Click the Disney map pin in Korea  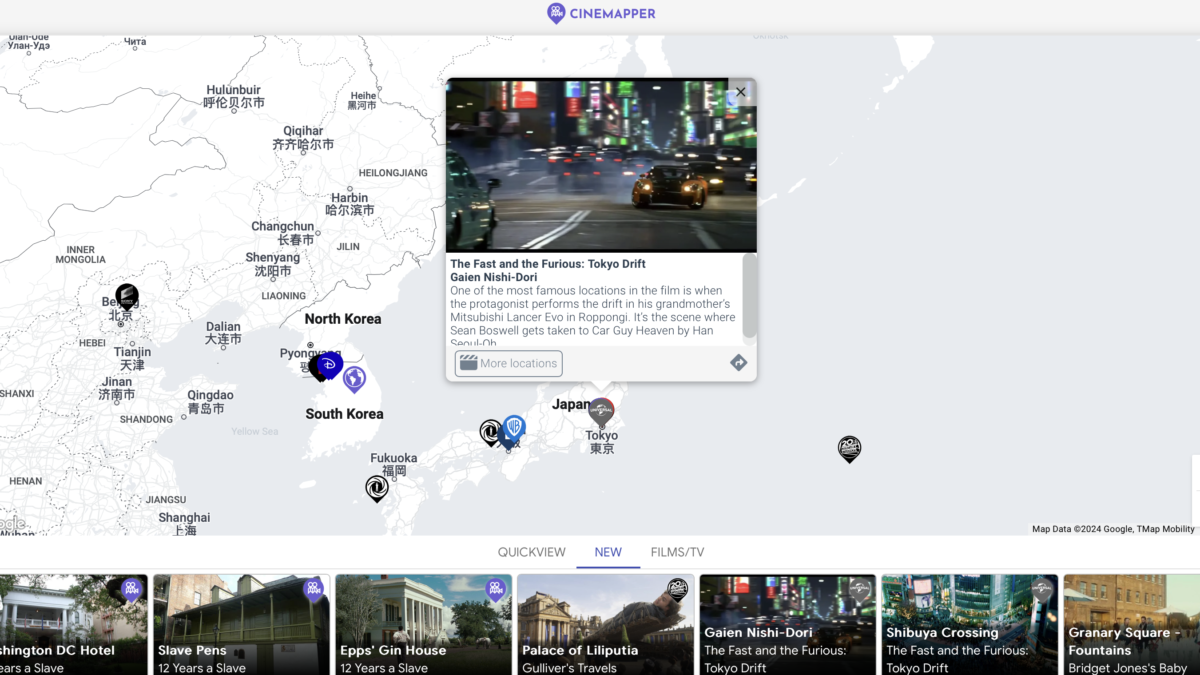329,364
